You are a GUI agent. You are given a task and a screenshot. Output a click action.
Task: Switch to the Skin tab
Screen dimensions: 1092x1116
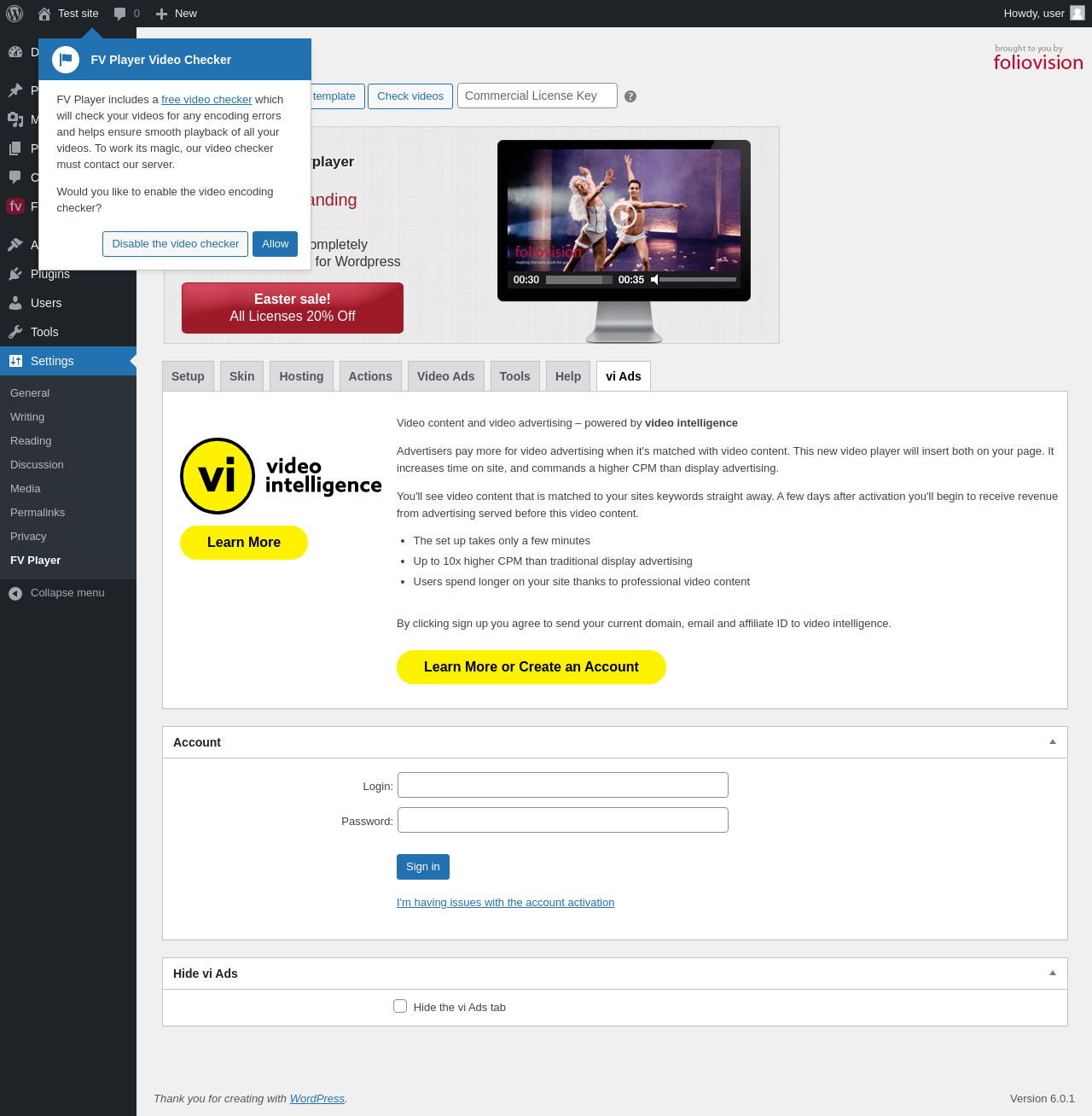(241, 376)
